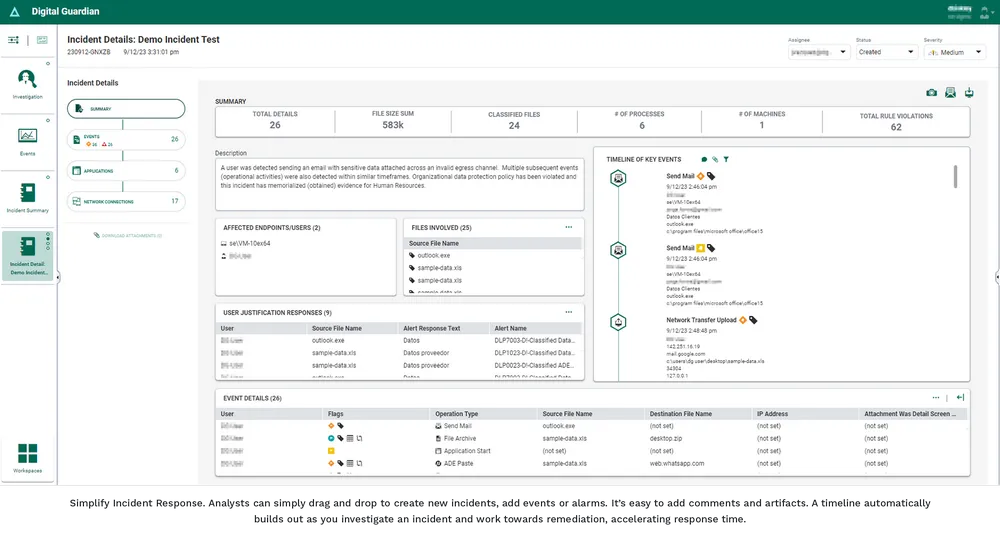Click the timeline panel vertical scrollbar
Screen dimensions: 1000x543
[955, 177]
